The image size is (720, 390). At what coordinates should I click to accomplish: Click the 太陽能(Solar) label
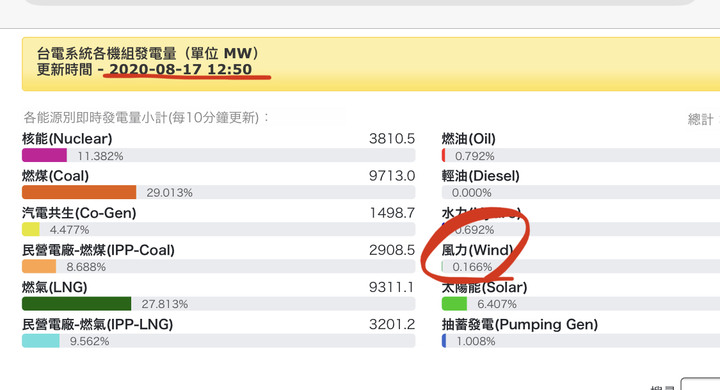(484, 288)
